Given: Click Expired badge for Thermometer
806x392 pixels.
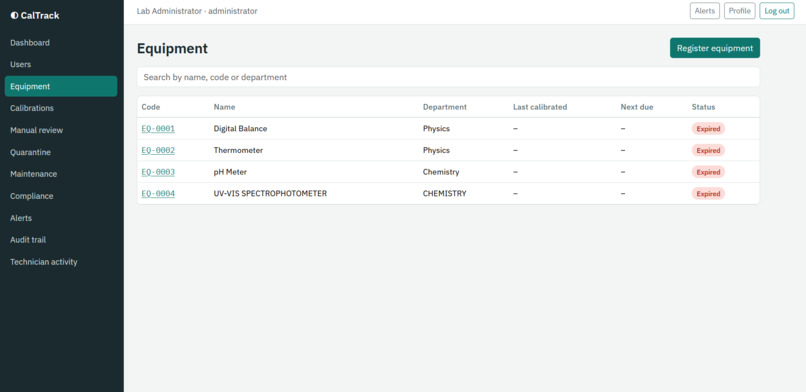Looking at the screenshot, I should coord(708,151).
